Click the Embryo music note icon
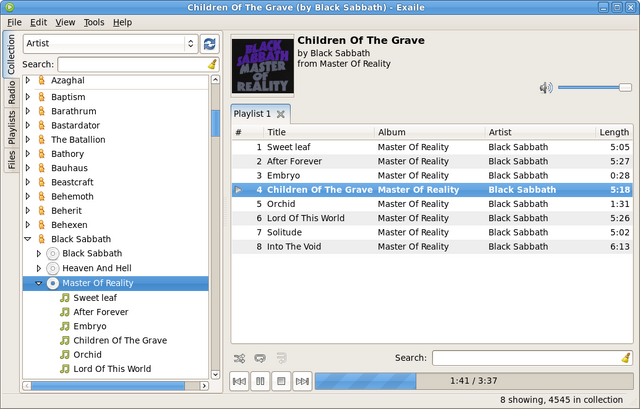The width and height of the screenshot is (640, 409). [64, 326]
